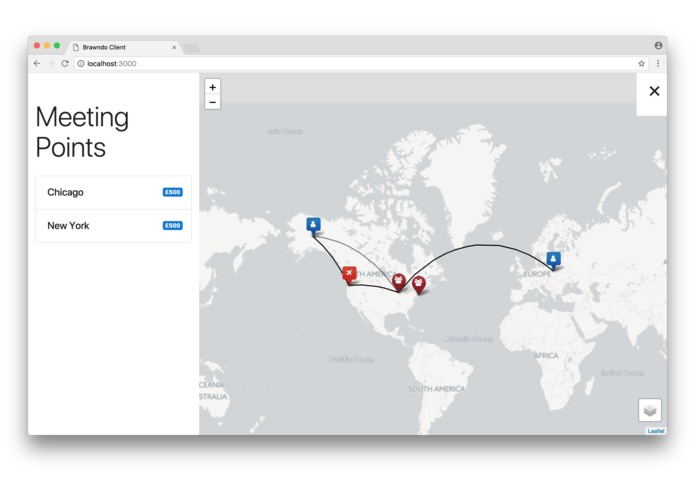Screen dimensions: 695x494
Task: Close the Brawndo Client tab
Action: (x=174, y=47)
